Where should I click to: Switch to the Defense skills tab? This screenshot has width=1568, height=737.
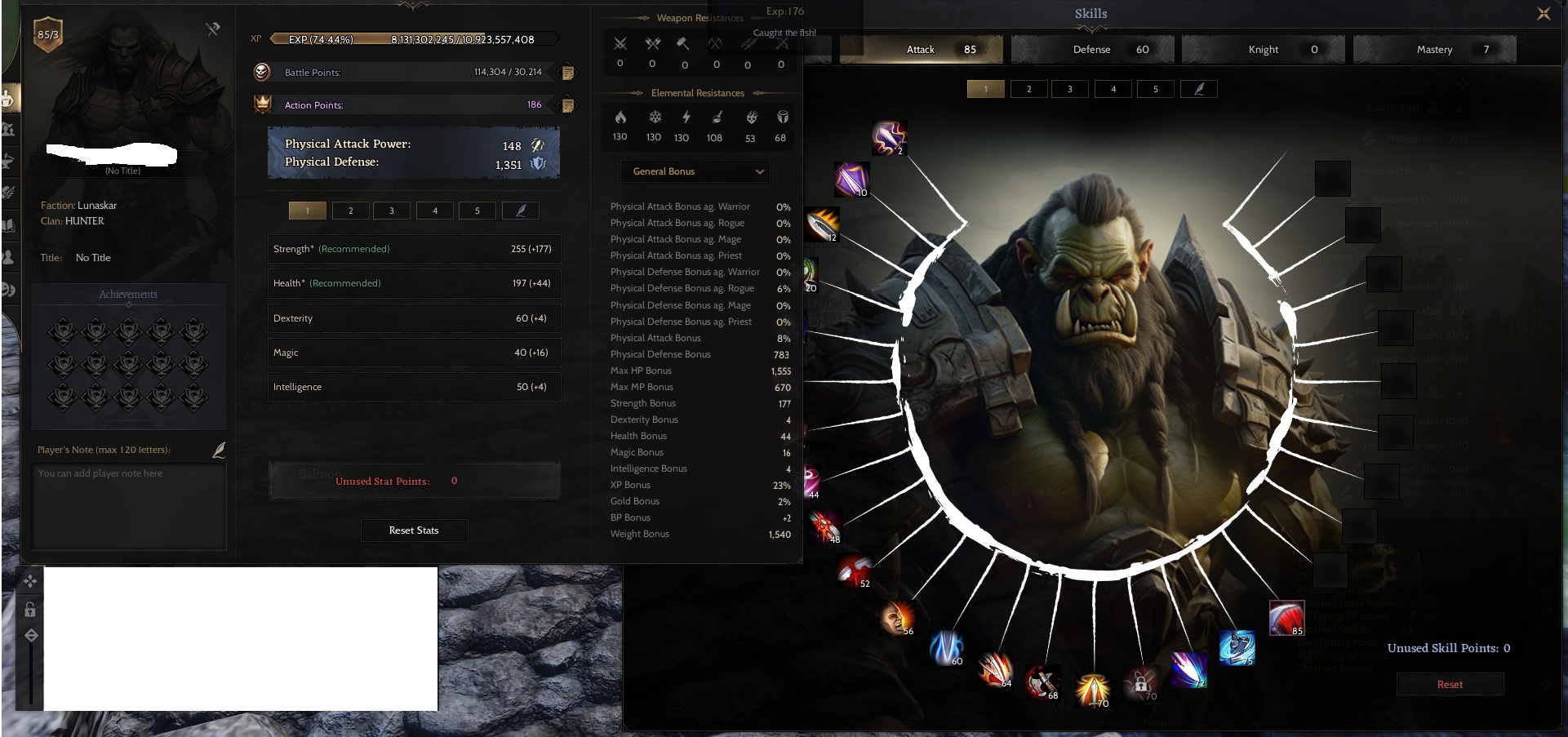(x=1093, y=50)
